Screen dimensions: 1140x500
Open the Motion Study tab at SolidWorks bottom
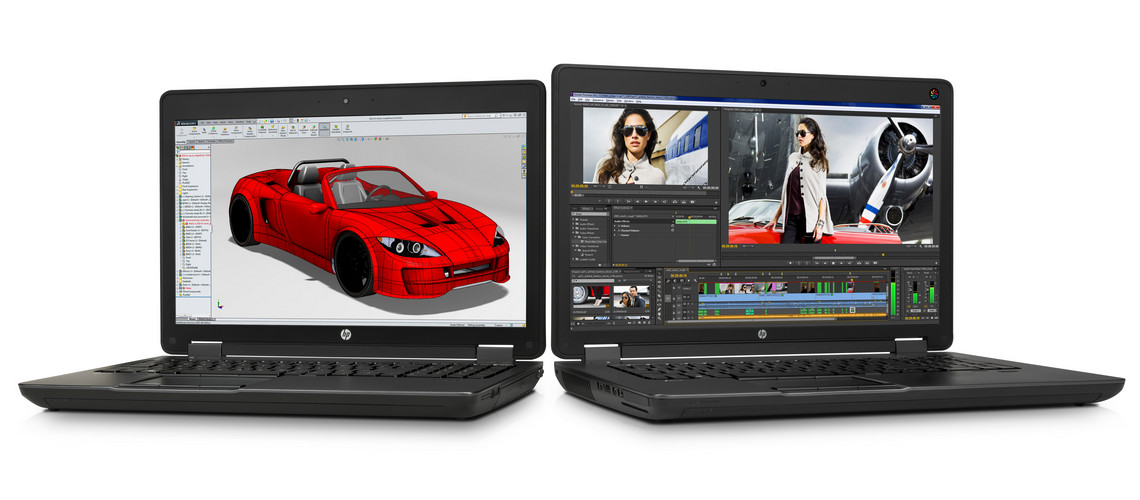click(206, 319)
